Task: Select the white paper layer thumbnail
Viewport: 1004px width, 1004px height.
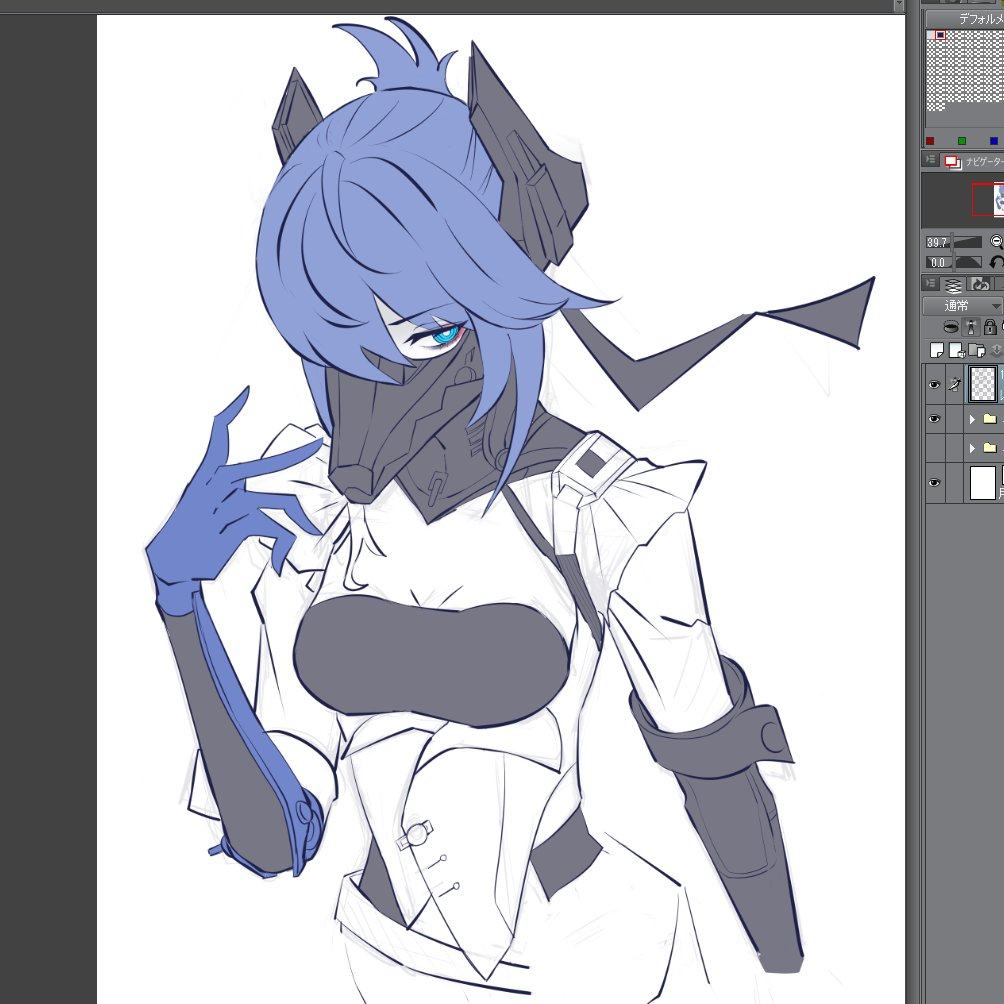Action: tap(983, 482)
